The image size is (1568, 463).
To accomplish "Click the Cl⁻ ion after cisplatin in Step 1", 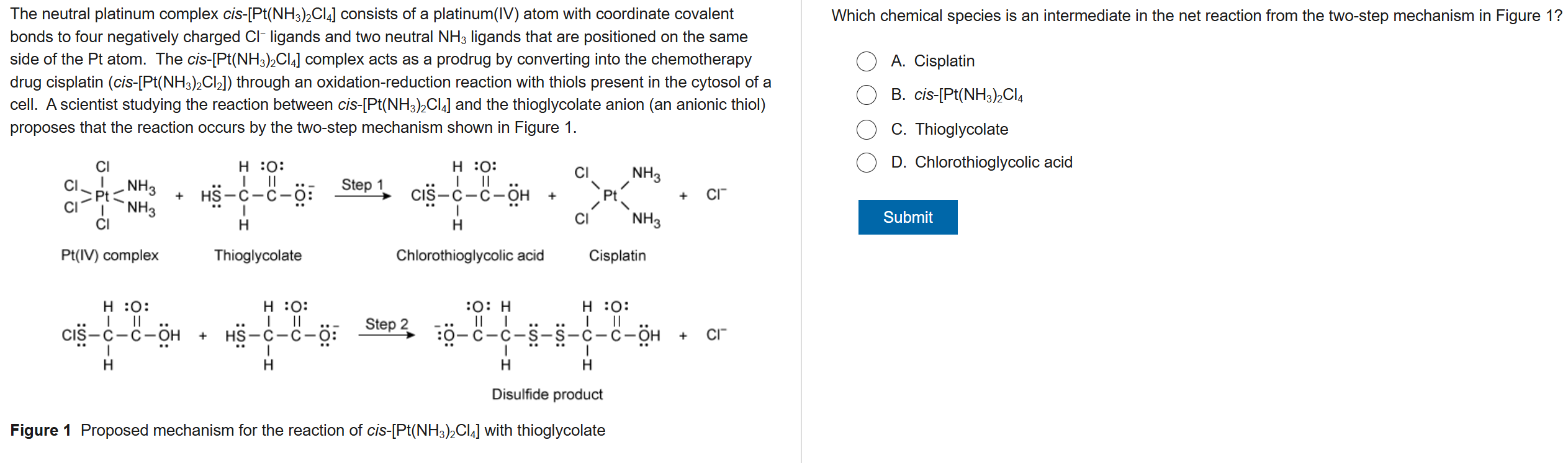I will [716, 195].
